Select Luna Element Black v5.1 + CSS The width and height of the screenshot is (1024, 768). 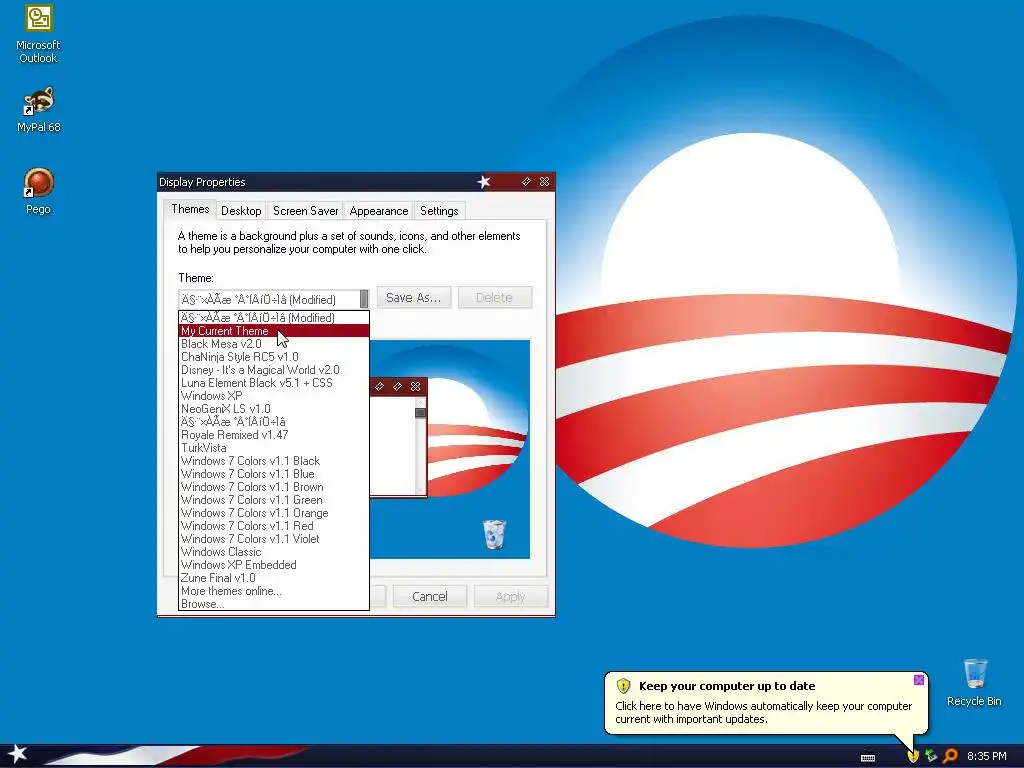[274, 383]
